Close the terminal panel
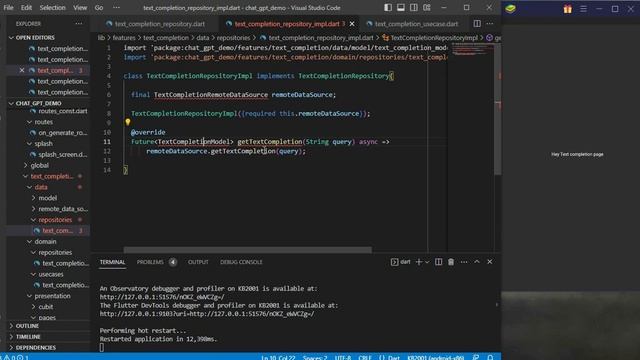 490,262
